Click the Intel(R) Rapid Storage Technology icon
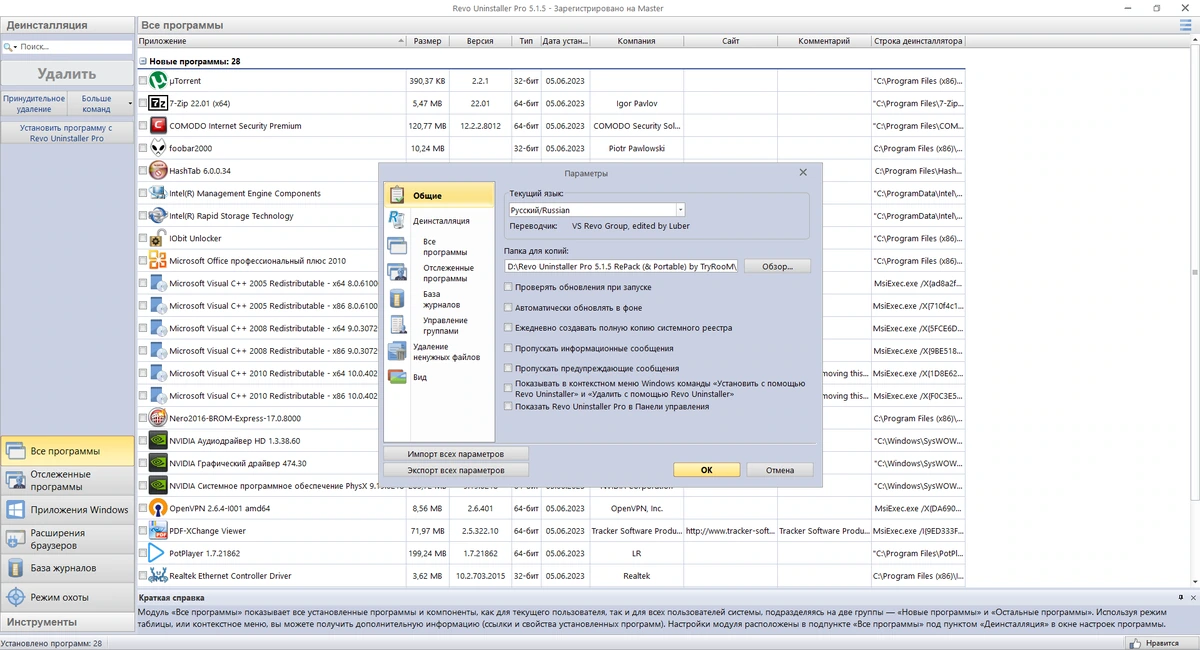The height and width of the screenshot is (650, 1200). point(158,215)
